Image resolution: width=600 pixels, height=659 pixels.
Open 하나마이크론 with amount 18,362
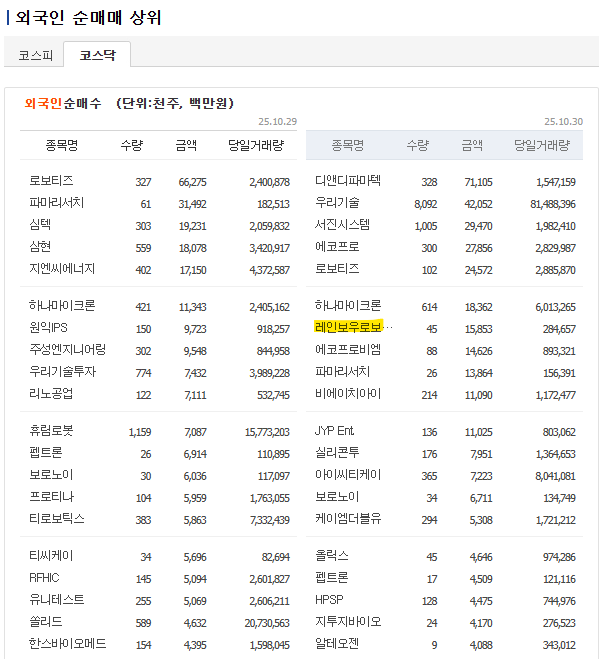coord(348,305)
